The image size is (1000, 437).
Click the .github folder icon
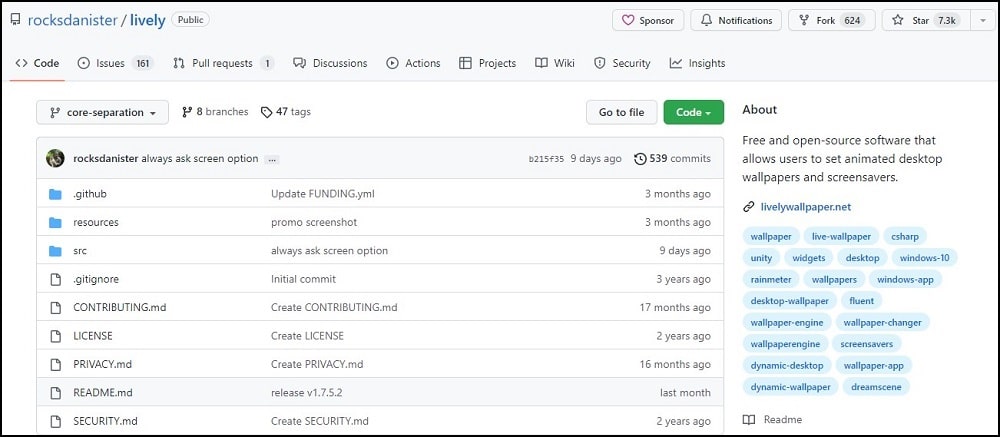[55, 194]
